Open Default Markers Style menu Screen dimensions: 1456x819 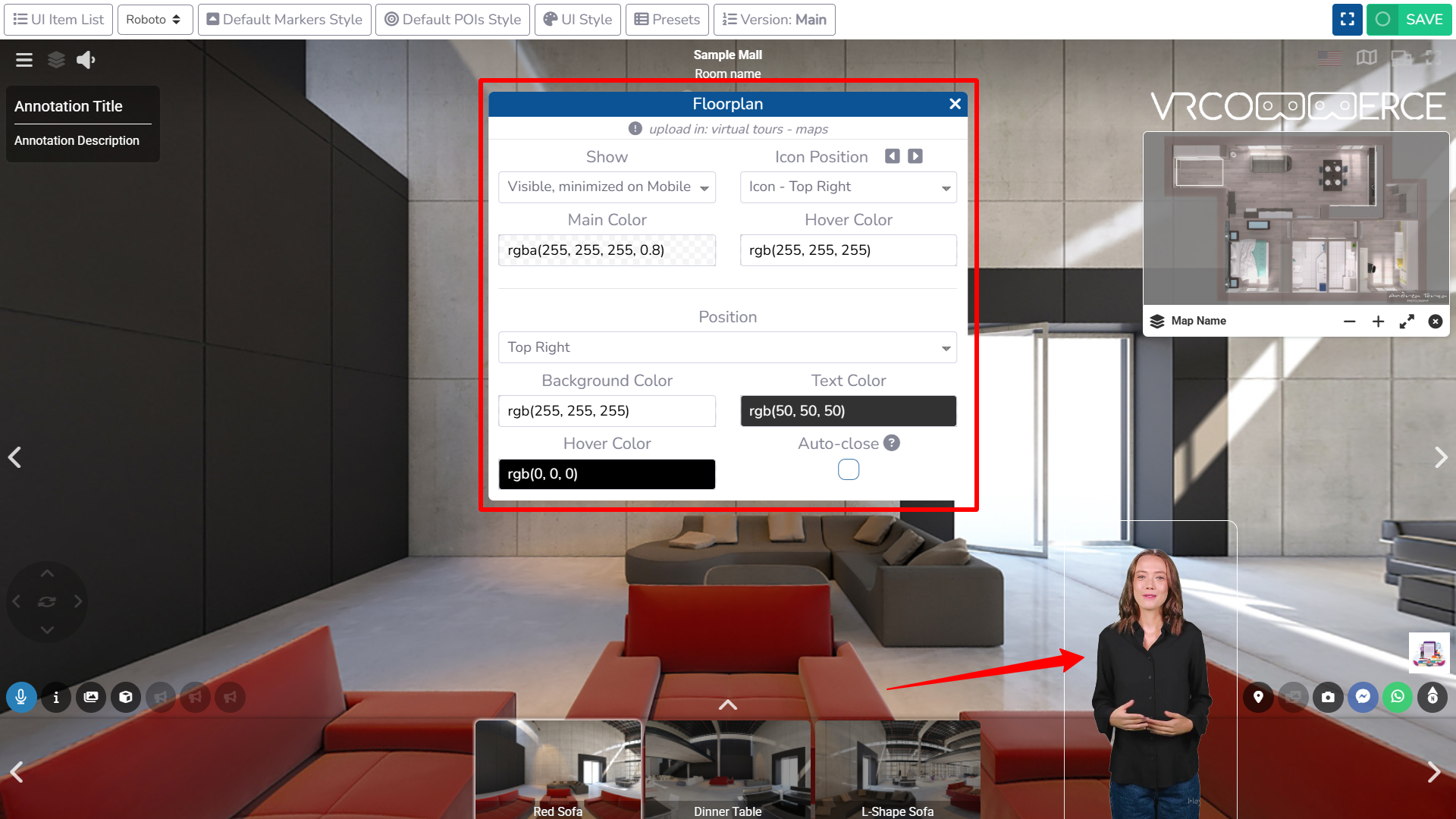coord(284,20)
